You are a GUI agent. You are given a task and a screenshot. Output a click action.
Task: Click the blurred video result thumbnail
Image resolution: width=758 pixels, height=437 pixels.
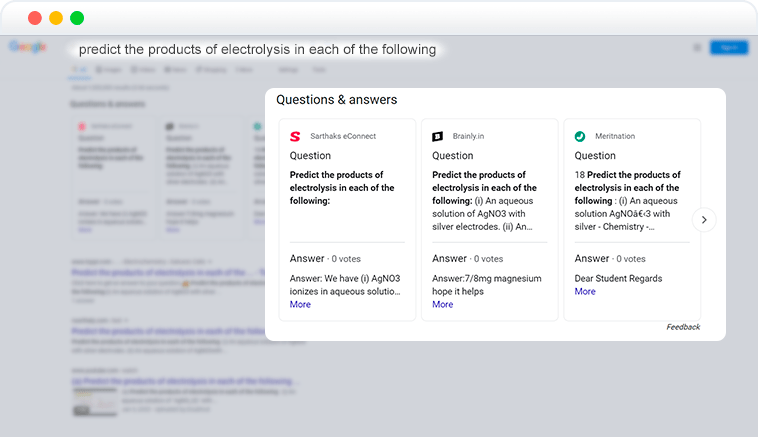(x=95, y=402)
